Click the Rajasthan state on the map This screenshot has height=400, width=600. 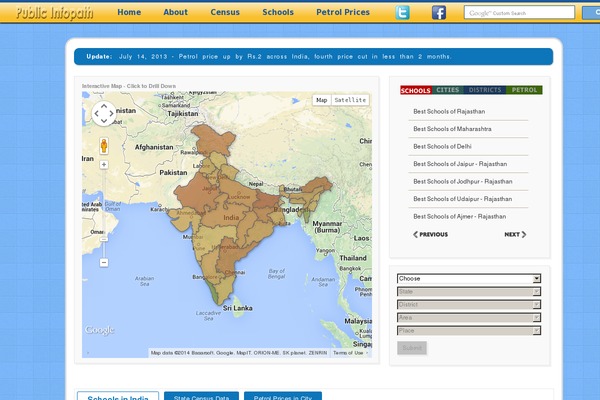click(195, 193)
